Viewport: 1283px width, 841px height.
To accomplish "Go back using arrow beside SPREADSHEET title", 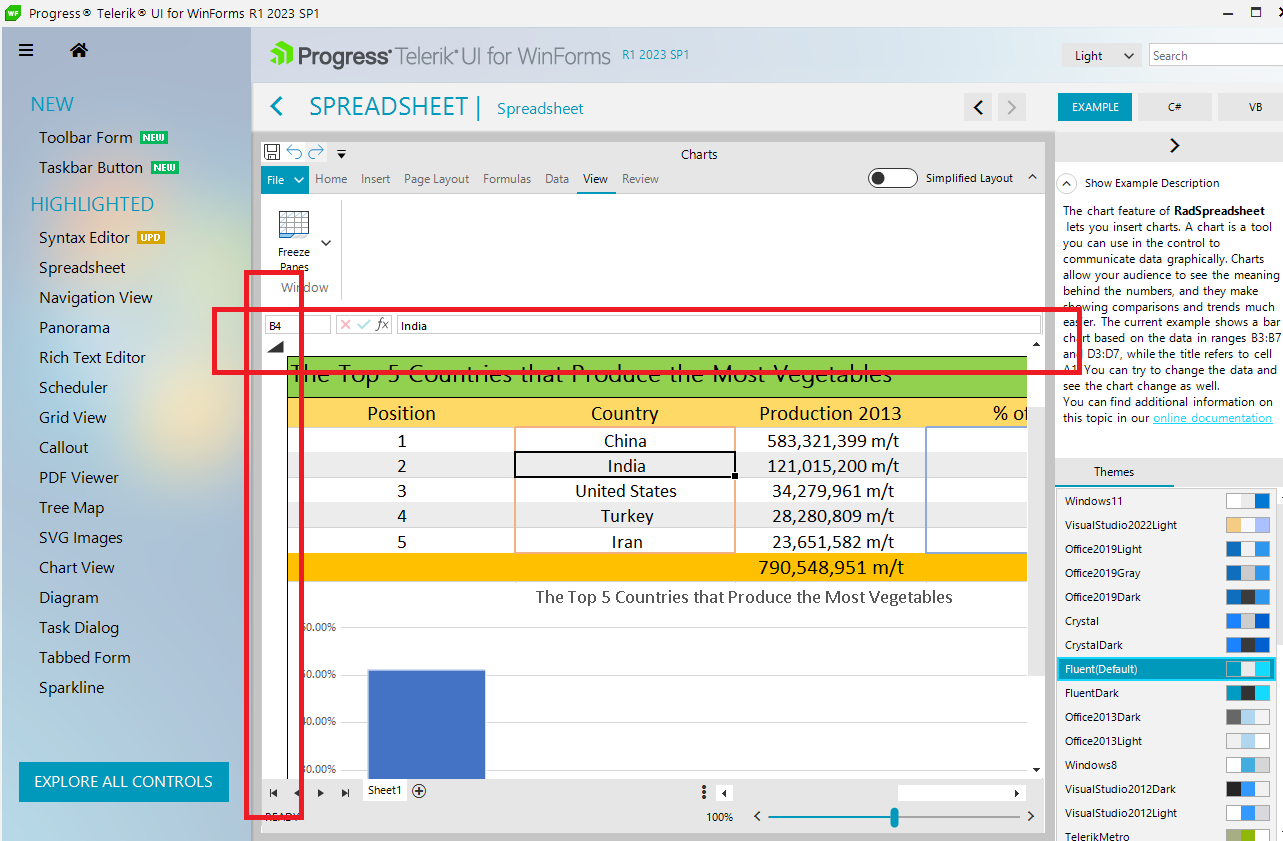I will pyautogui.click(x=277, y=106).
